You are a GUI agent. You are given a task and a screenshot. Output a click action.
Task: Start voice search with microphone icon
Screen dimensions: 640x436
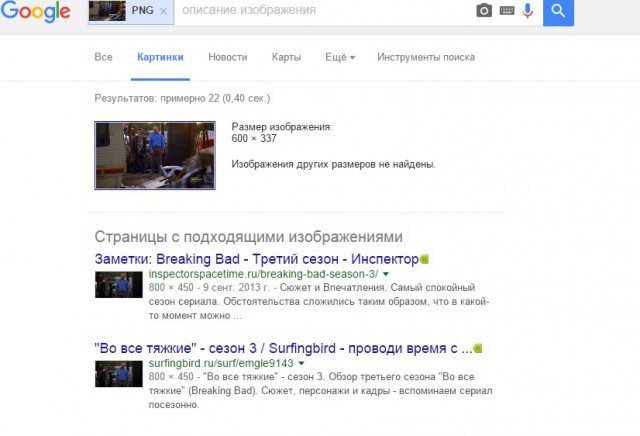click(x=528, y=11)
